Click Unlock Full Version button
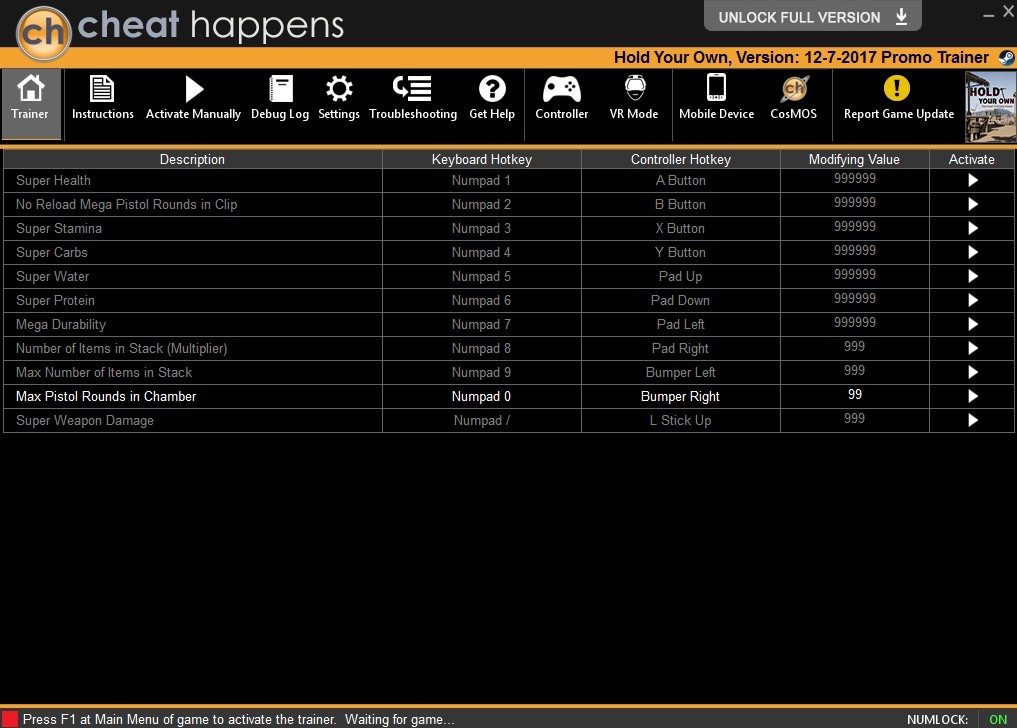Screen dimensions: 1017x728 coord(812,16)
